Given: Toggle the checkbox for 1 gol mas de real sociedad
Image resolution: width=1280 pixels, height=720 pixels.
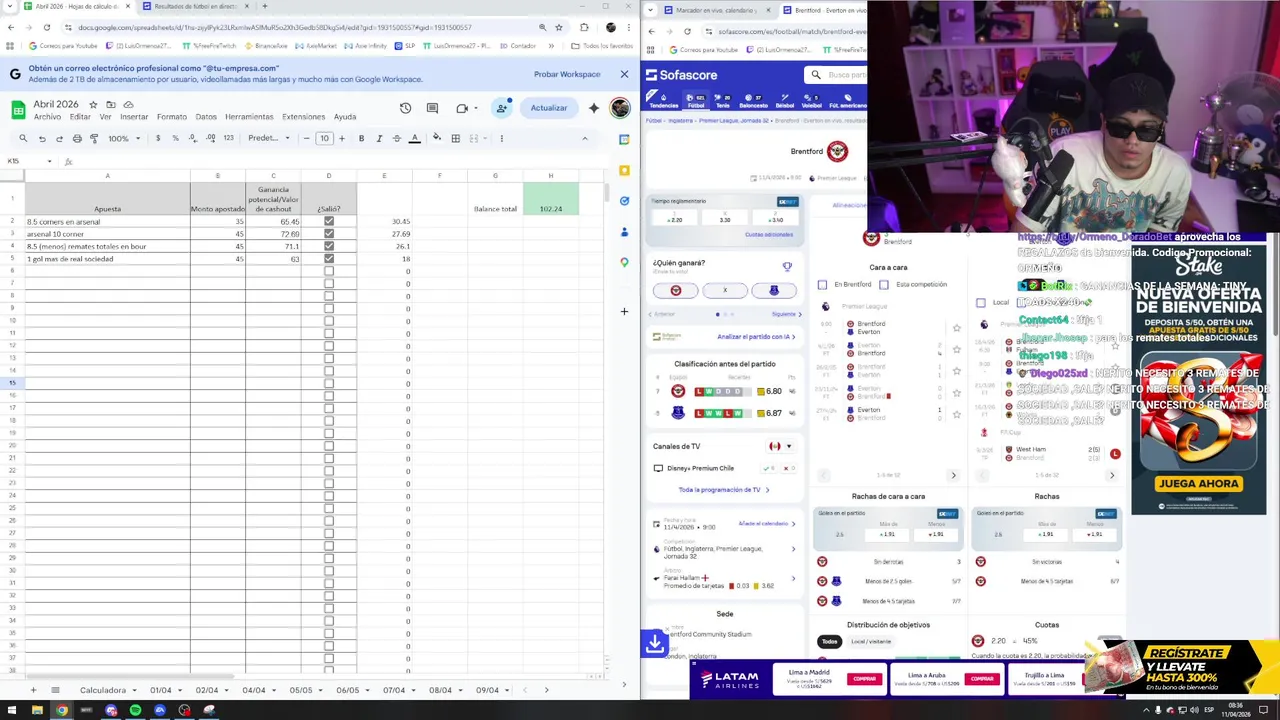Looking at the screenshot, I should pyautogui.click(x=328, y=259).
